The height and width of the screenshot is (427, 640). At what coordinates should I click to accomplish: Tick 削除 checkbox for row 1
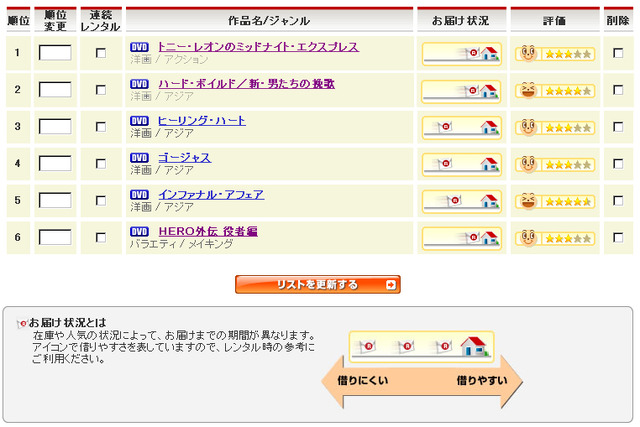pos(618,53)
